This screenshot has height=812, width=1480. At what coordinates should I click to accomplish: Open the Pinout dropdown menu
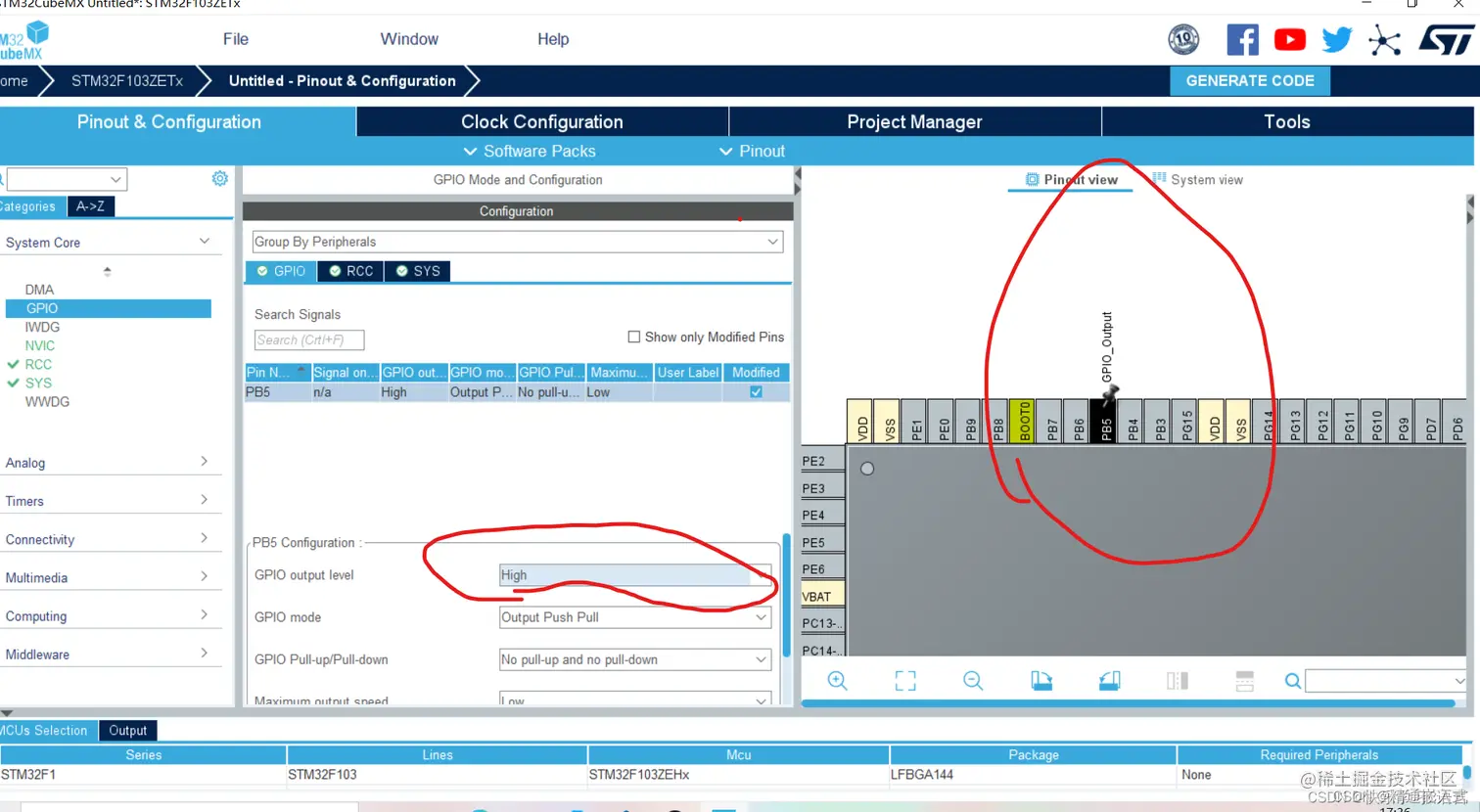(x=752, y=151)
